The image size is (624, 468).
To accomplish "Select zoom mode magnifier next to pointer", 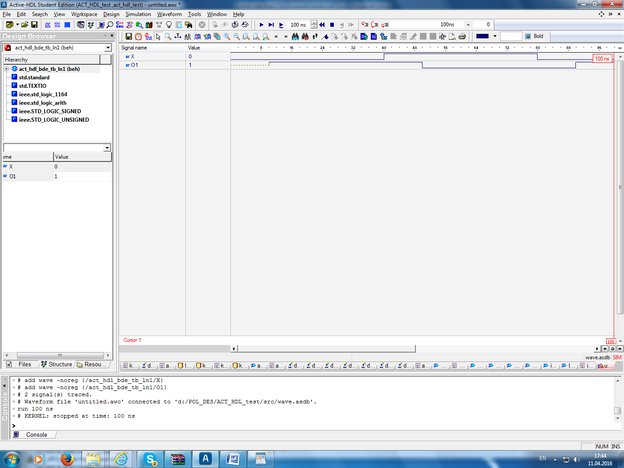I will click(x=168, y=37).
